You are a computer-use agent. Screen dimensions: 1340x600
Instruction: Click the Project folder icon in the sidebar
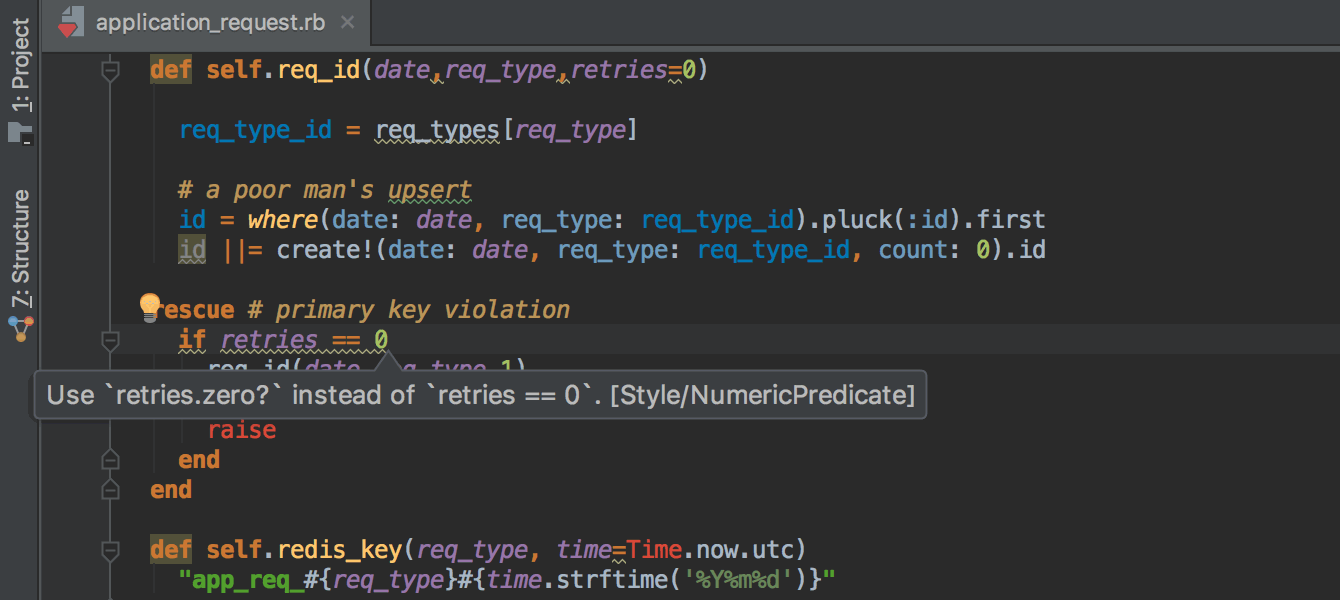[20, 132]
